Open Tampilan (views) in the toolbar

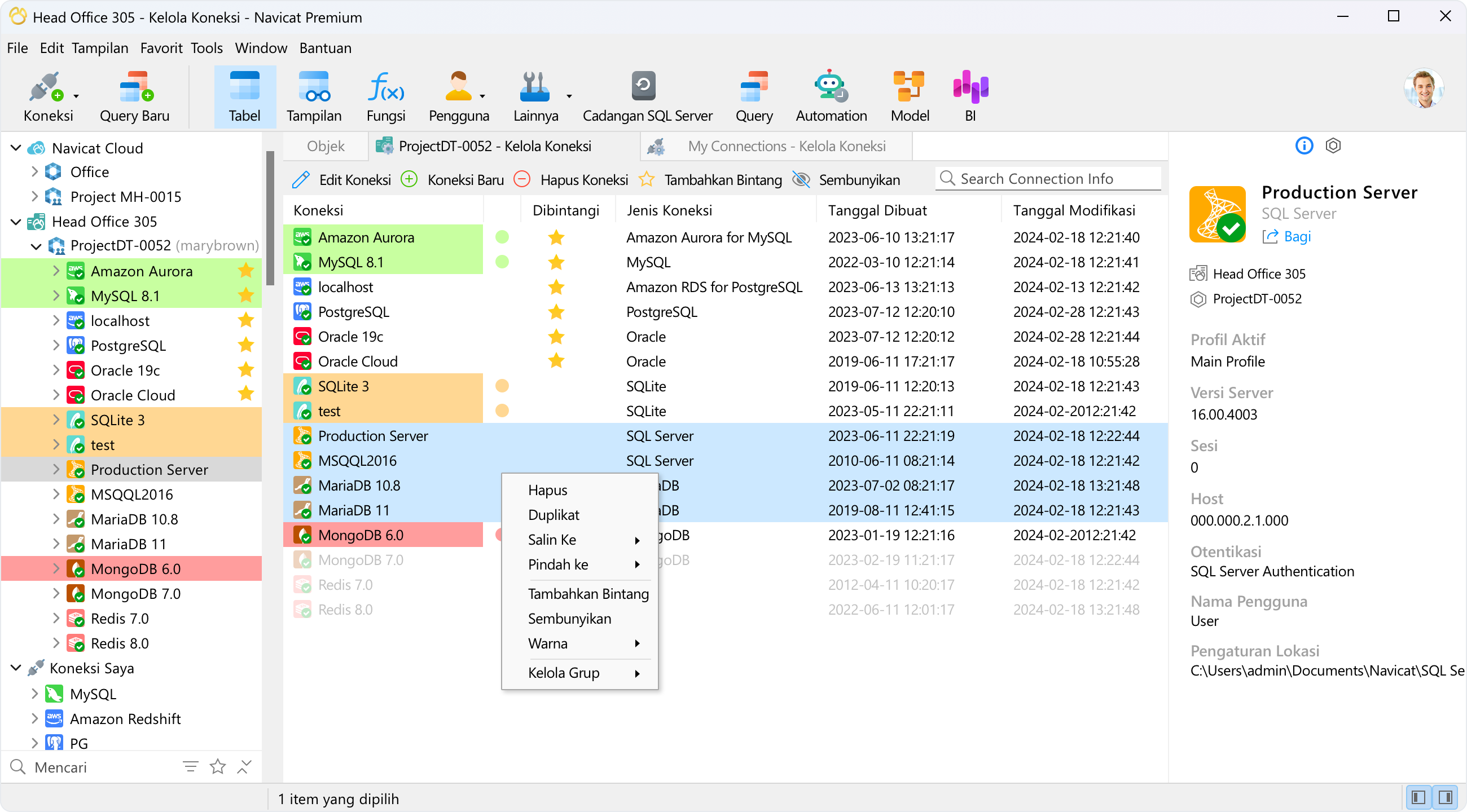coord(314,97)
